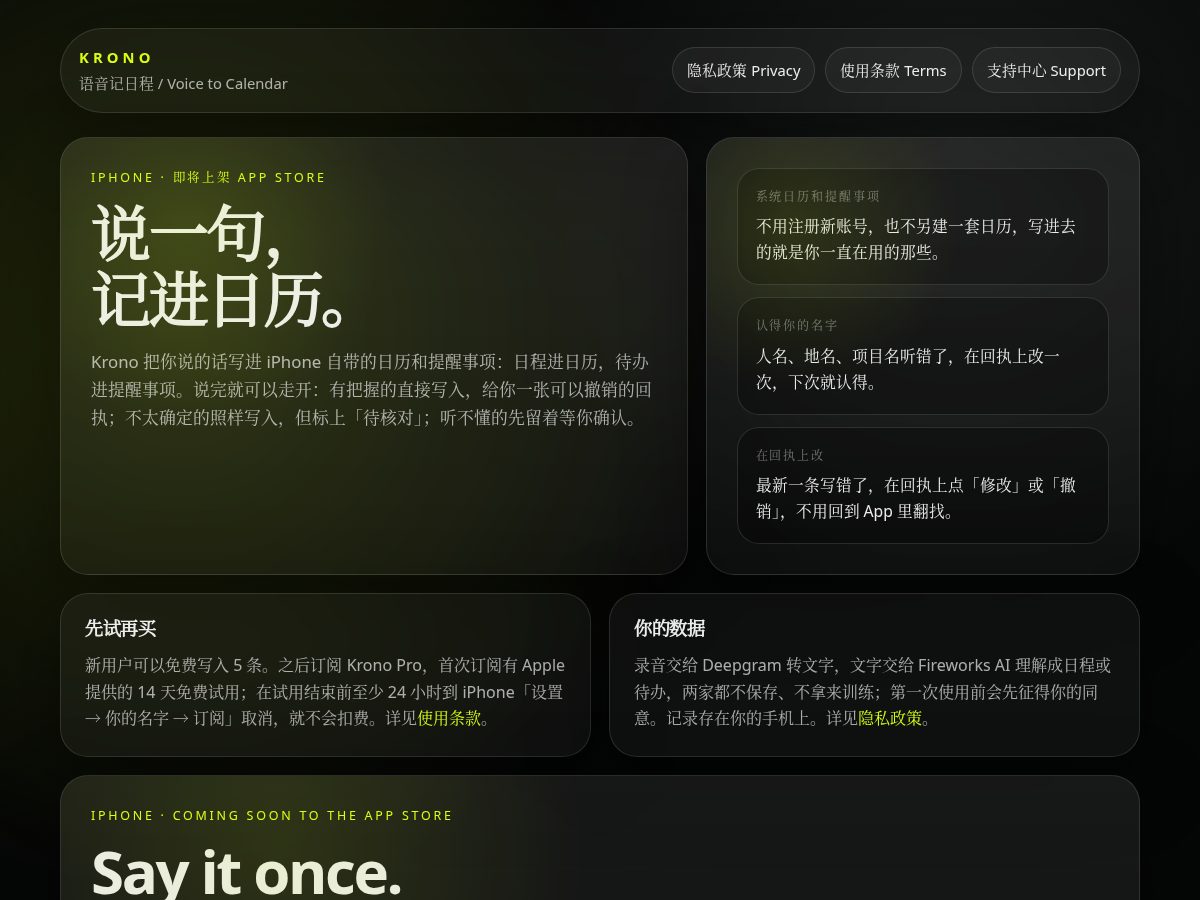Screen dimensions: 1200x900
Task: Click the KRONO brand name in header
Action: pyautogui.click(x=116, y=58)
